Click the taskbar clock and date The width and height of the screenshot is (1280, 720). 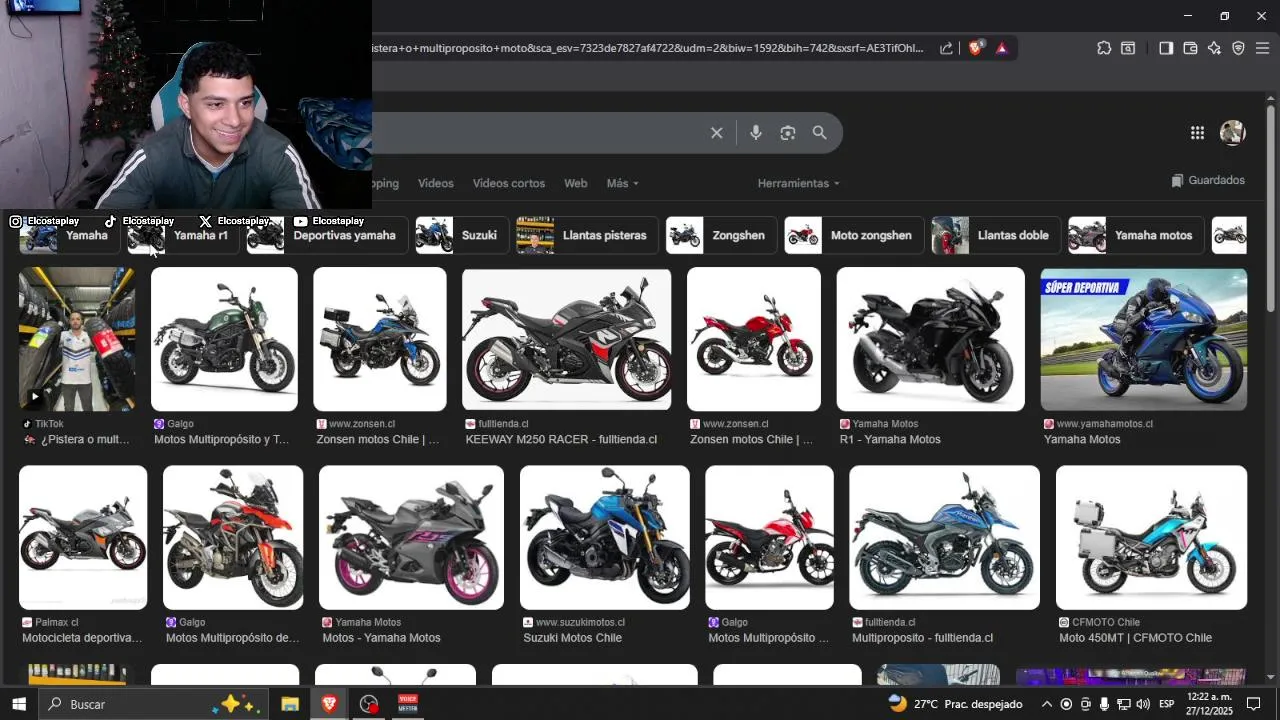click(1209, 704)
